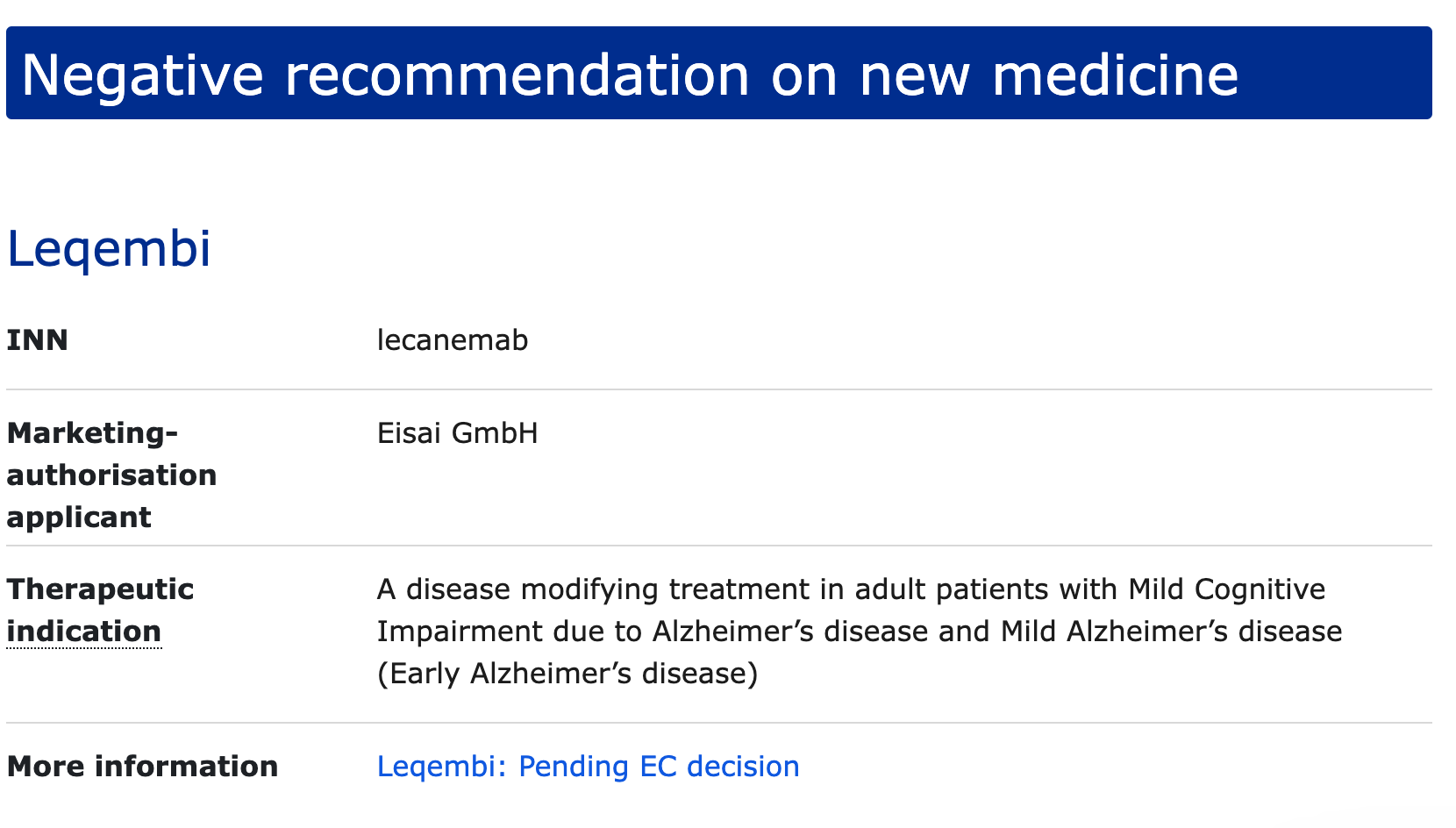Click the Therapeutic label text
Screen dimensions: 1456x828
point(100,589)
